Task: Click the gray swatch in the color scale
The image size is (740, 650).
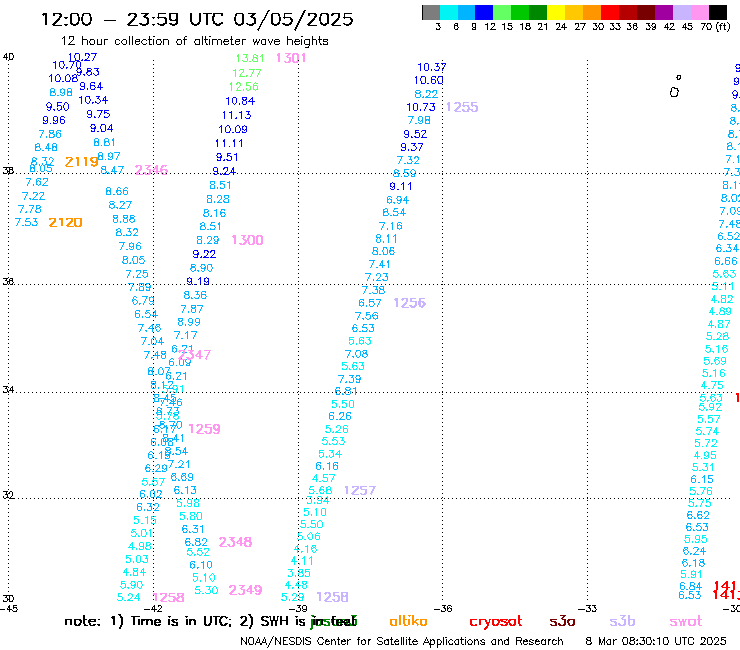Action: (x=431, y=12)
